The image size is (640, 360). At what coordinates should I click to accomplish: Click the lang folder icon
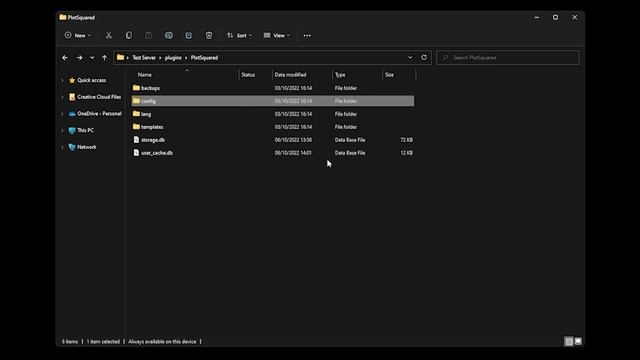136,113
